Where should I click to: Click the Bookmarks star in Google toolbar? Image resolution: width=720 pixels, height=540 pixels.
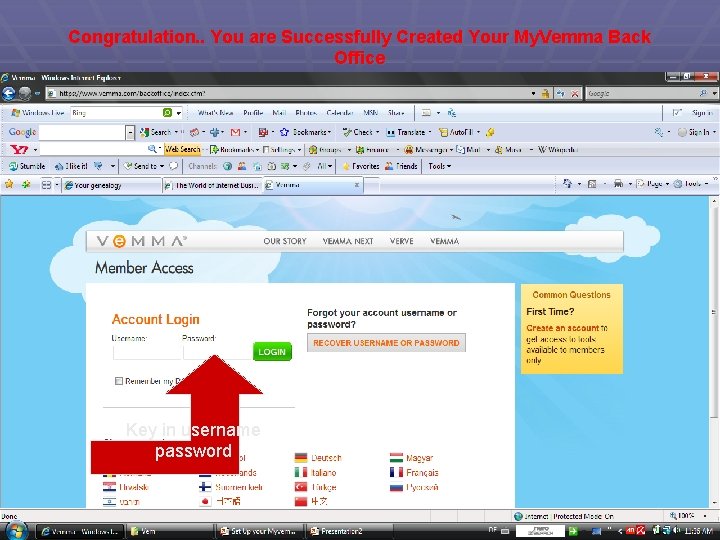(x=284, y=132)
